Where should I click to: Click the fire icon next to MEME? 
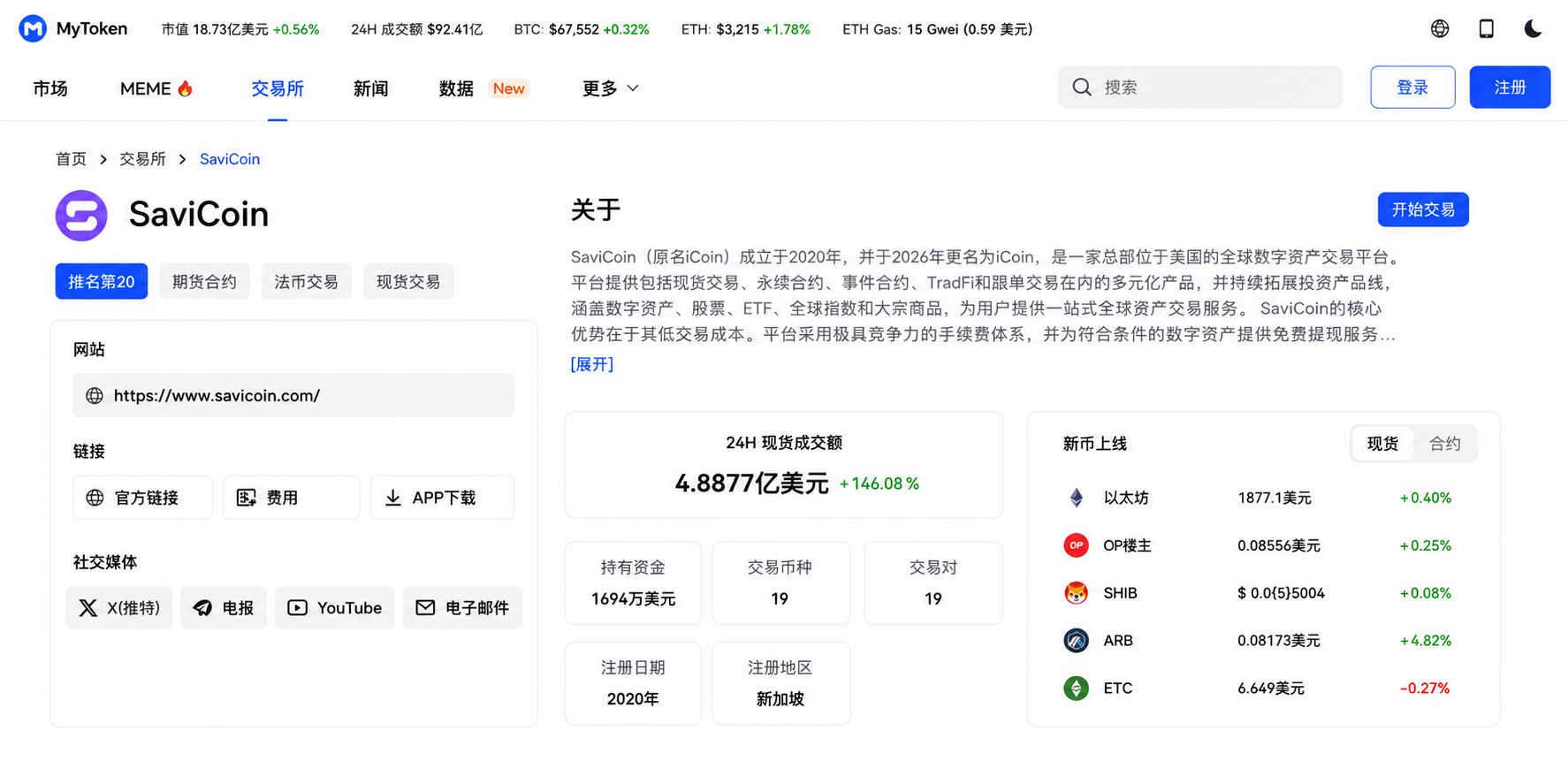pos(185,88)
